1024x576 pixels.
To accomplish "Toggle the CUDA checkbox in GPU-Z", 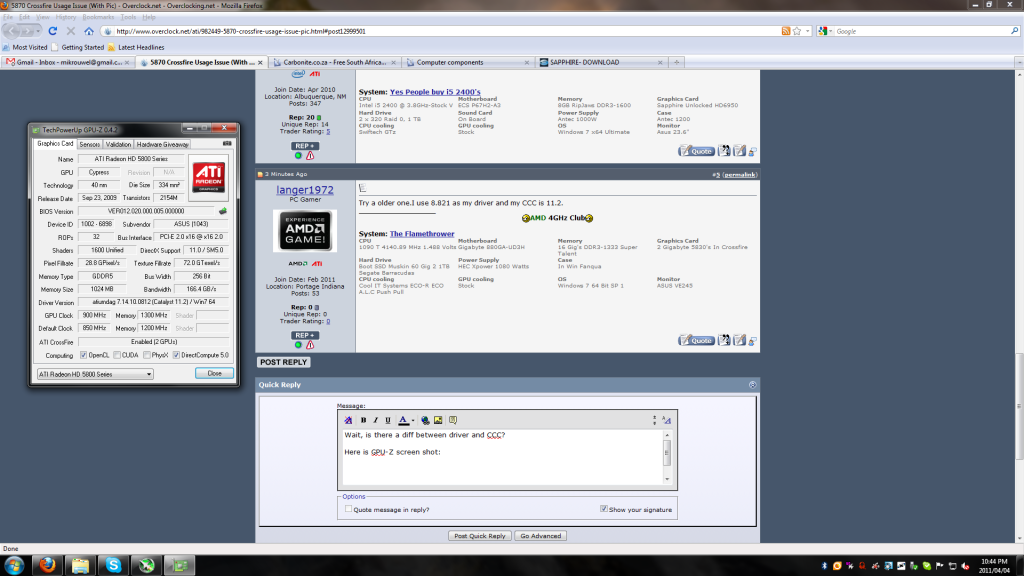I will click(x=117, y=355).
